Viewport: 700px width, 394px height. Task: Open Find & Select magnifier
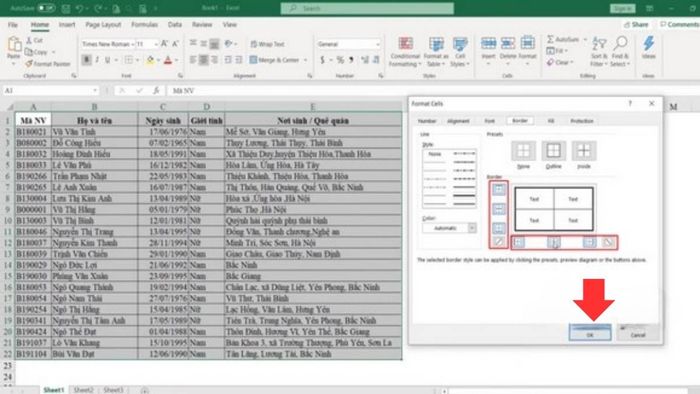click(x=620, y=52)
